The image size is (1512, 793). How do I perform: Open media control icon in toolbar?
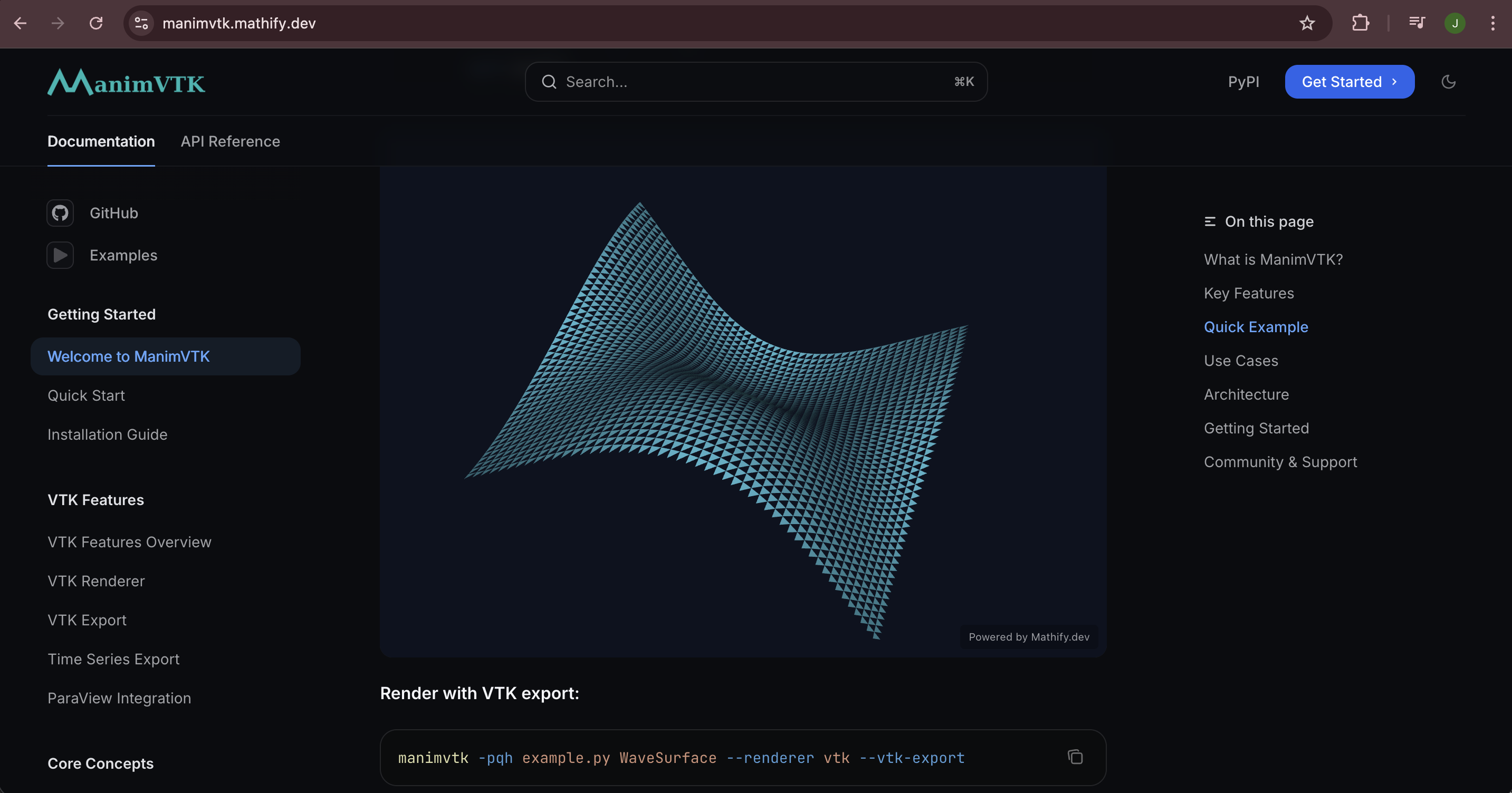click(1417, 23)
